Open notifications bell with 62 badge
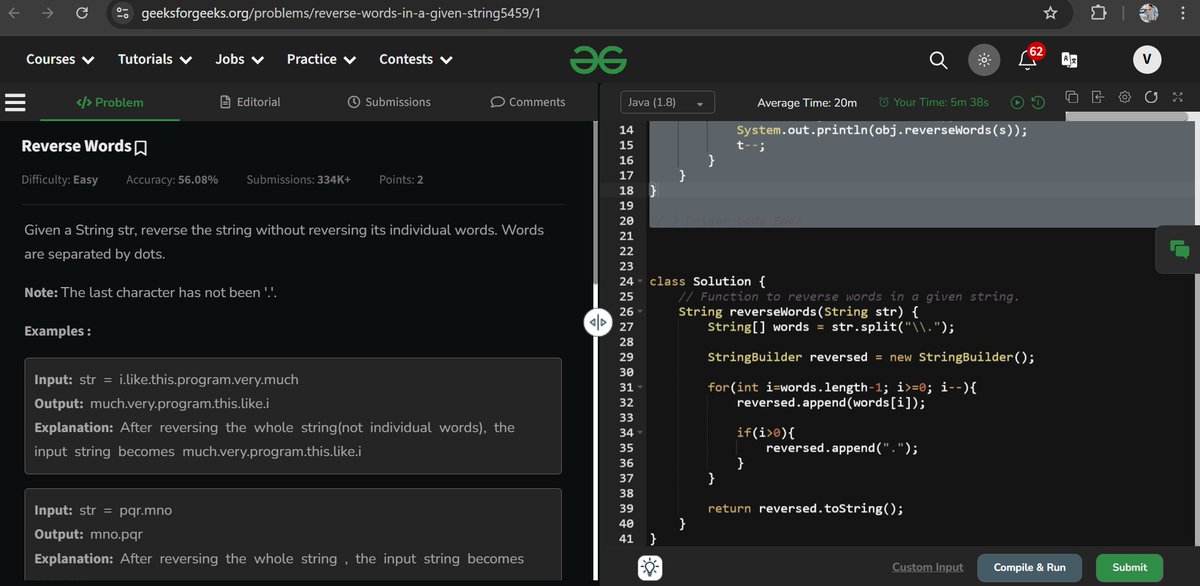 point(1028,58)
